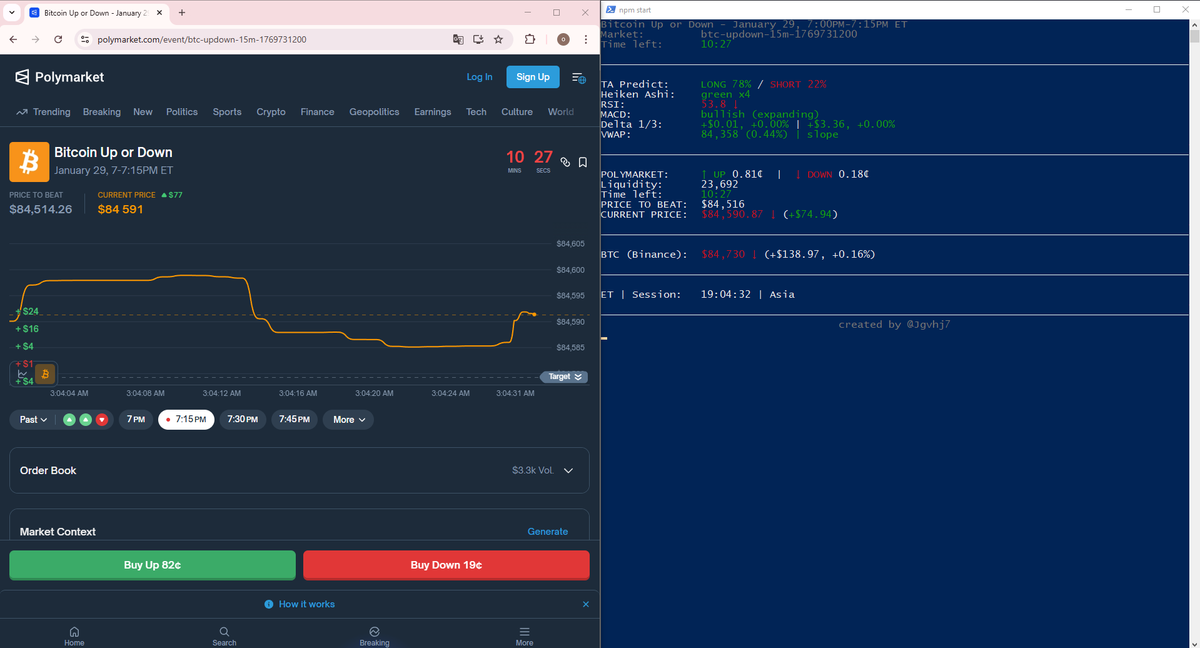The image size is (1200, 648).
Task: Open the Trending category
Action: click(43, 112)
